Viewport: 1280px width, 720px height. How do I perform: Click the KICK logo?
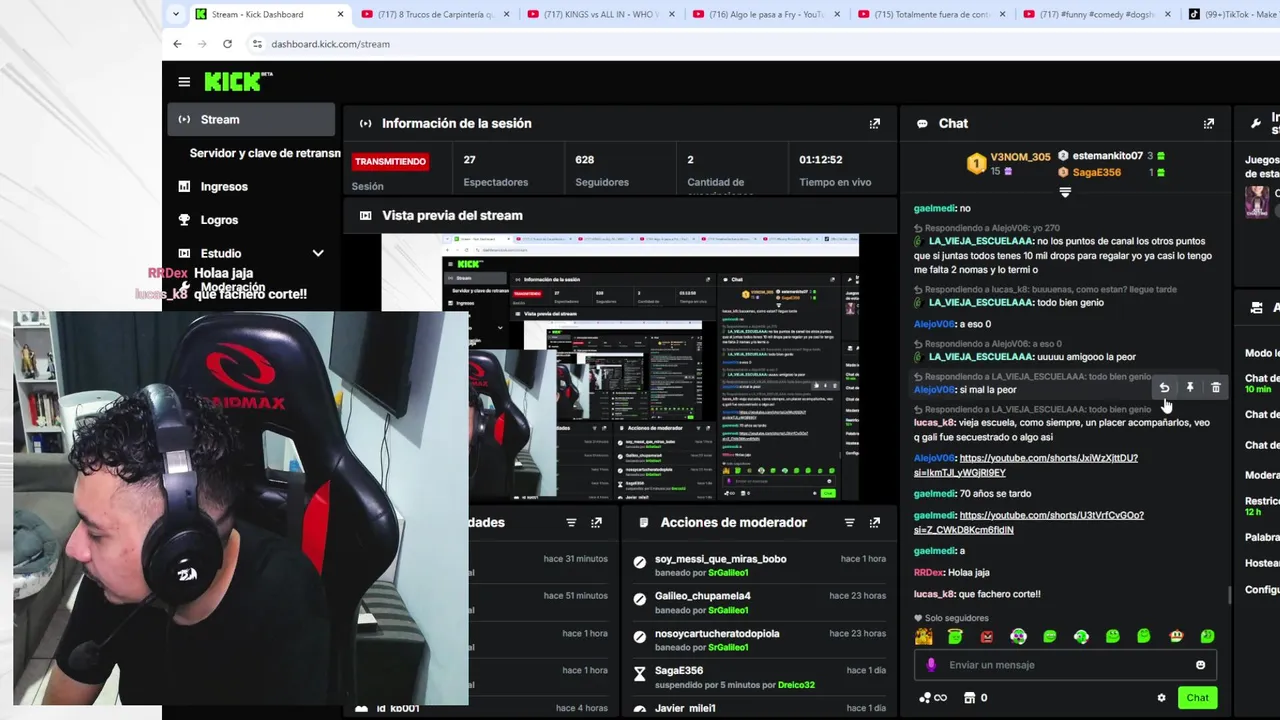click(238, 81)
